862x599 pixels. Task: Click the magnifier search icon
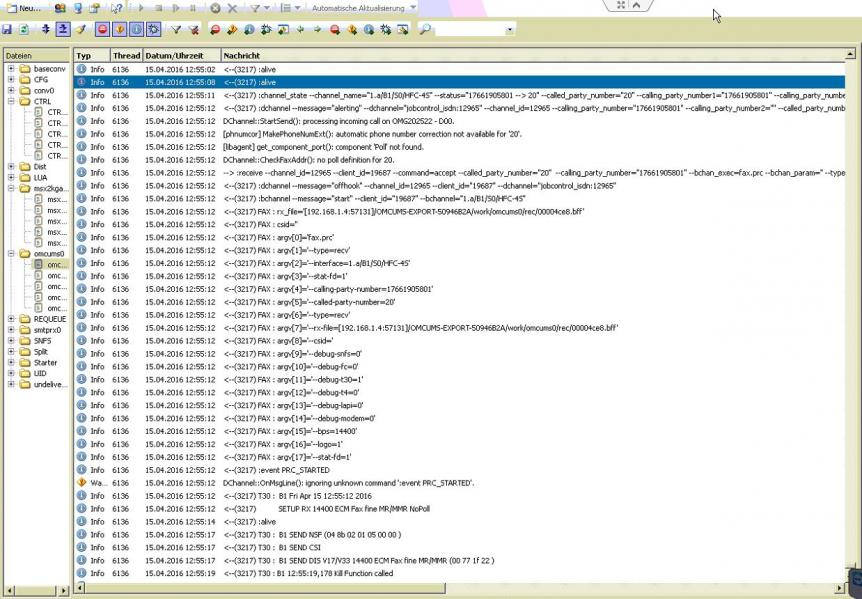coord(426,30)
